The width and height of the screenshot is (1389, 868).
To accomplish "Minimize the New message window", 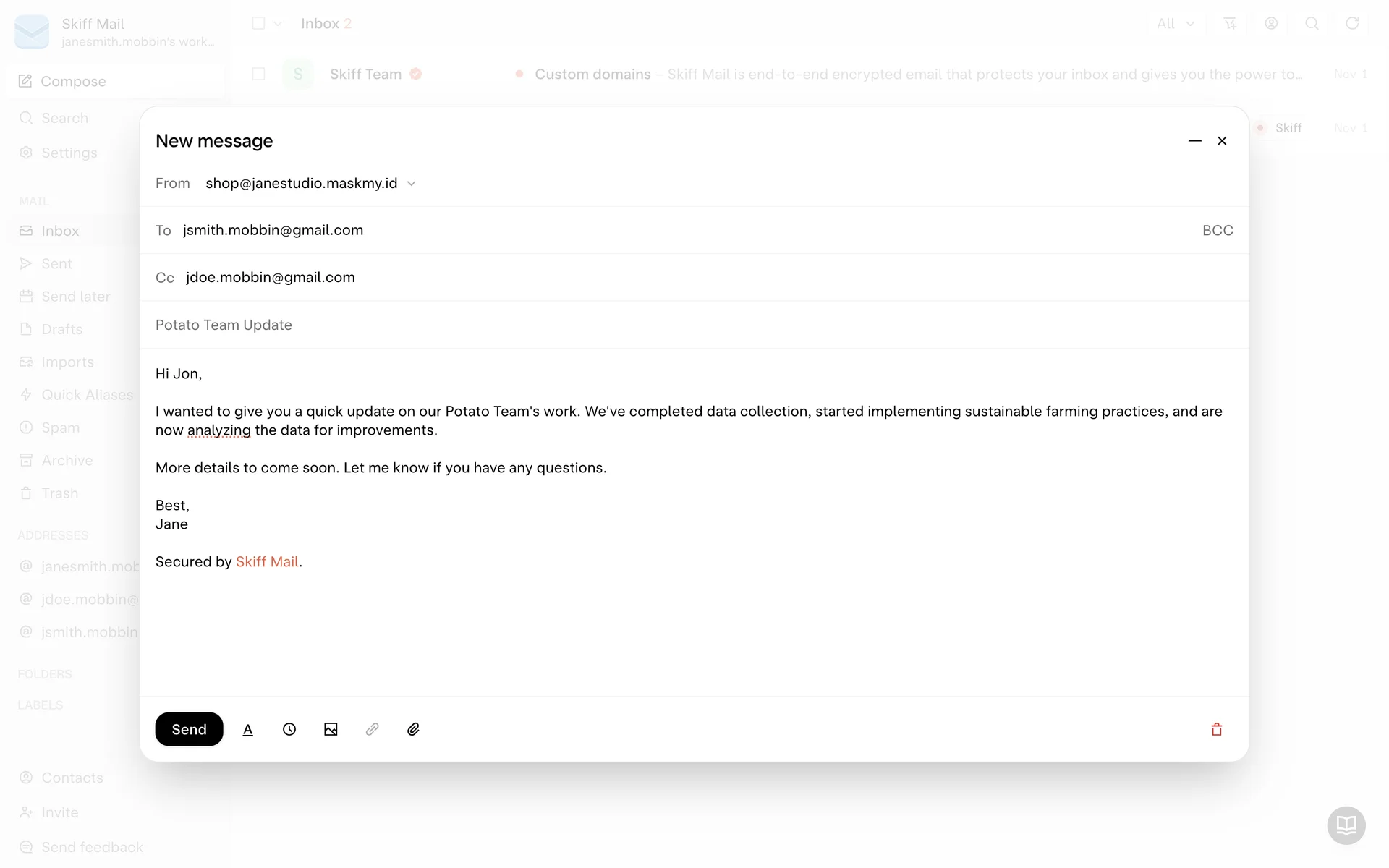I will (1195, 141).
